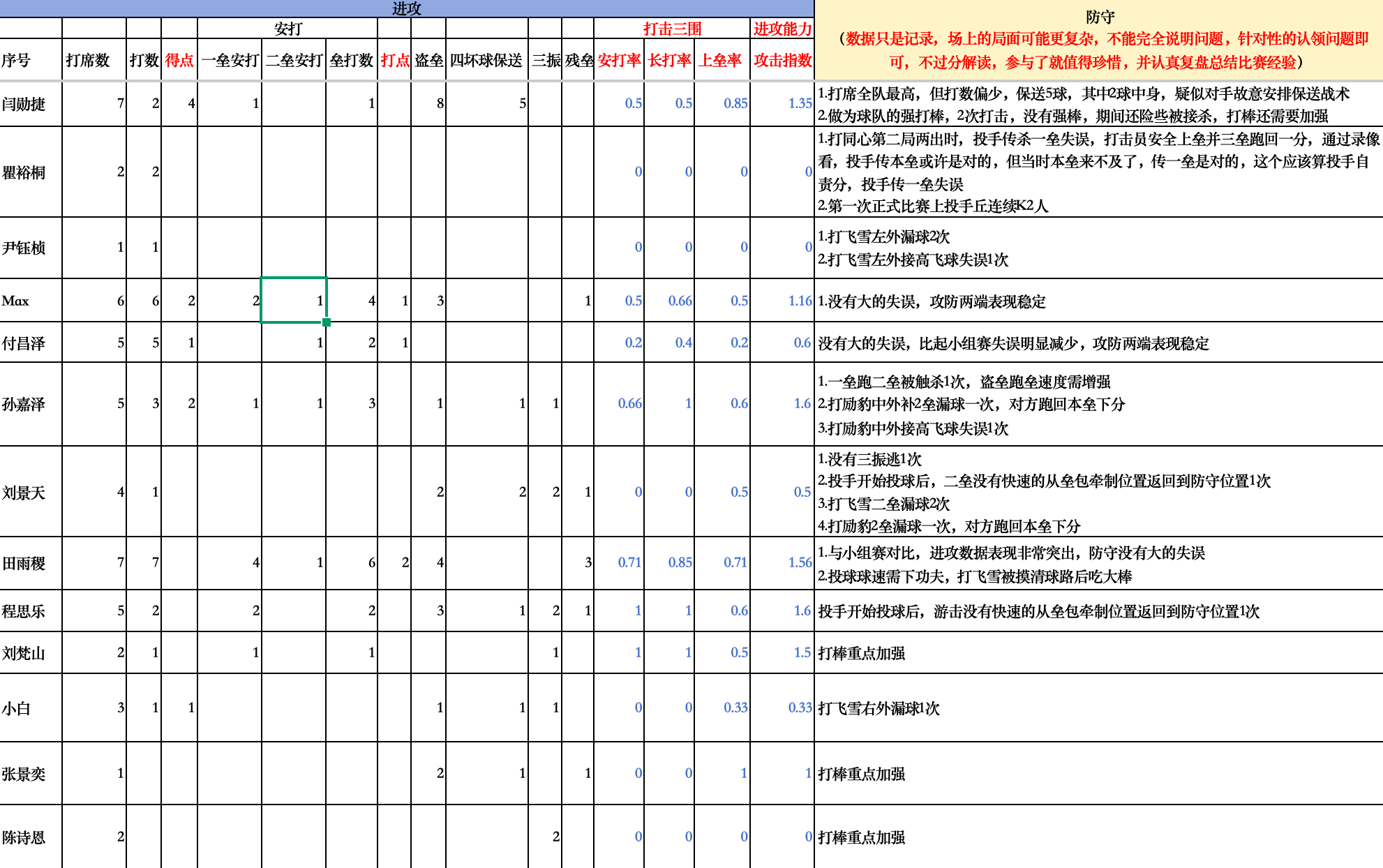Image resolution: width=1383 pixels, height=868 pixels.
Task: Click the 安打 column group header
Action: point(286,29)
